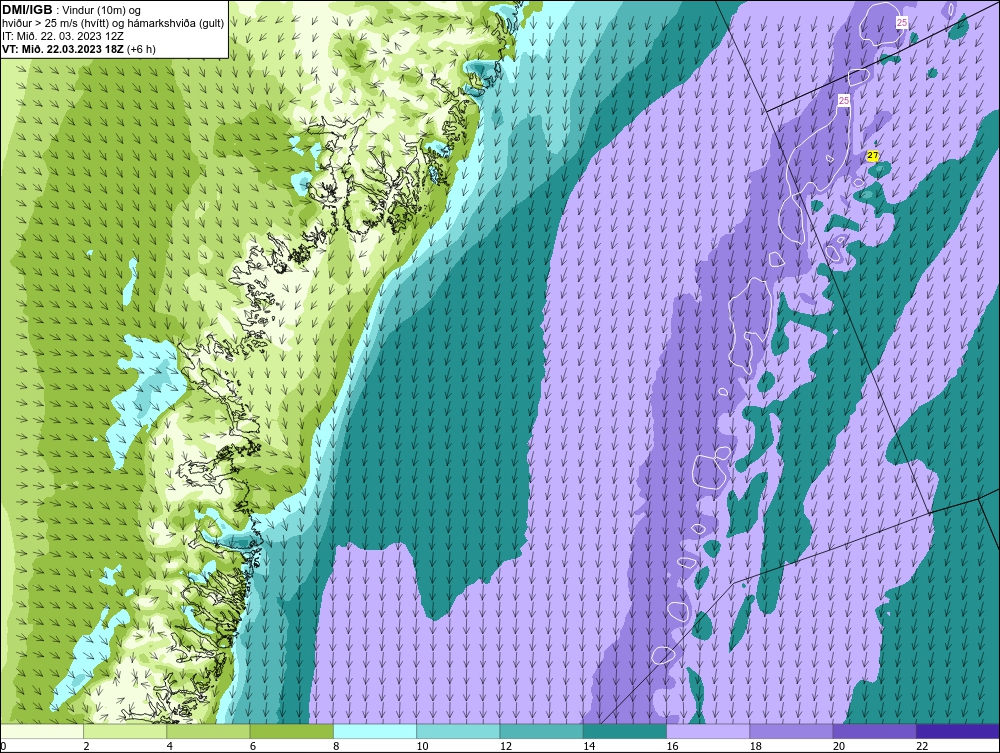Select the 4–6 m/s legend color swatch
The width and height of the screenshot is (1000, 753).
coord(208,731)
